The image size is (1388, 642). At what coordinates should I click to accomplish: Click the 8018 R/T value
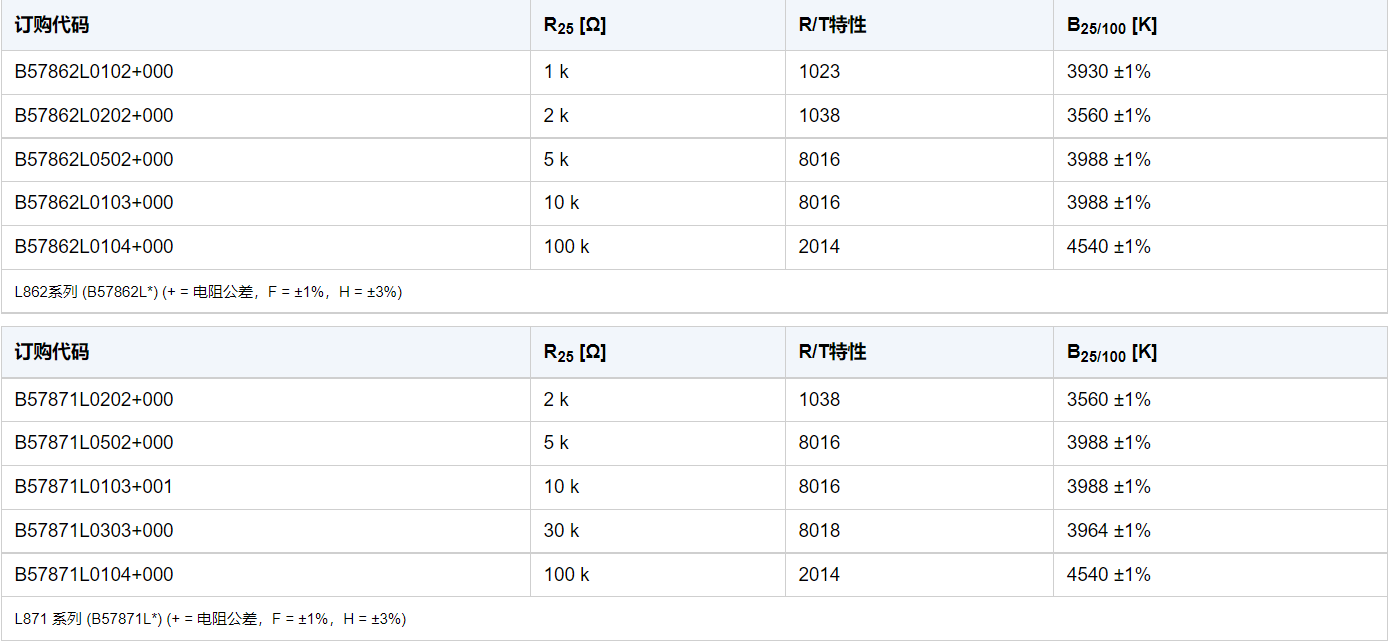tap(819, 531)
